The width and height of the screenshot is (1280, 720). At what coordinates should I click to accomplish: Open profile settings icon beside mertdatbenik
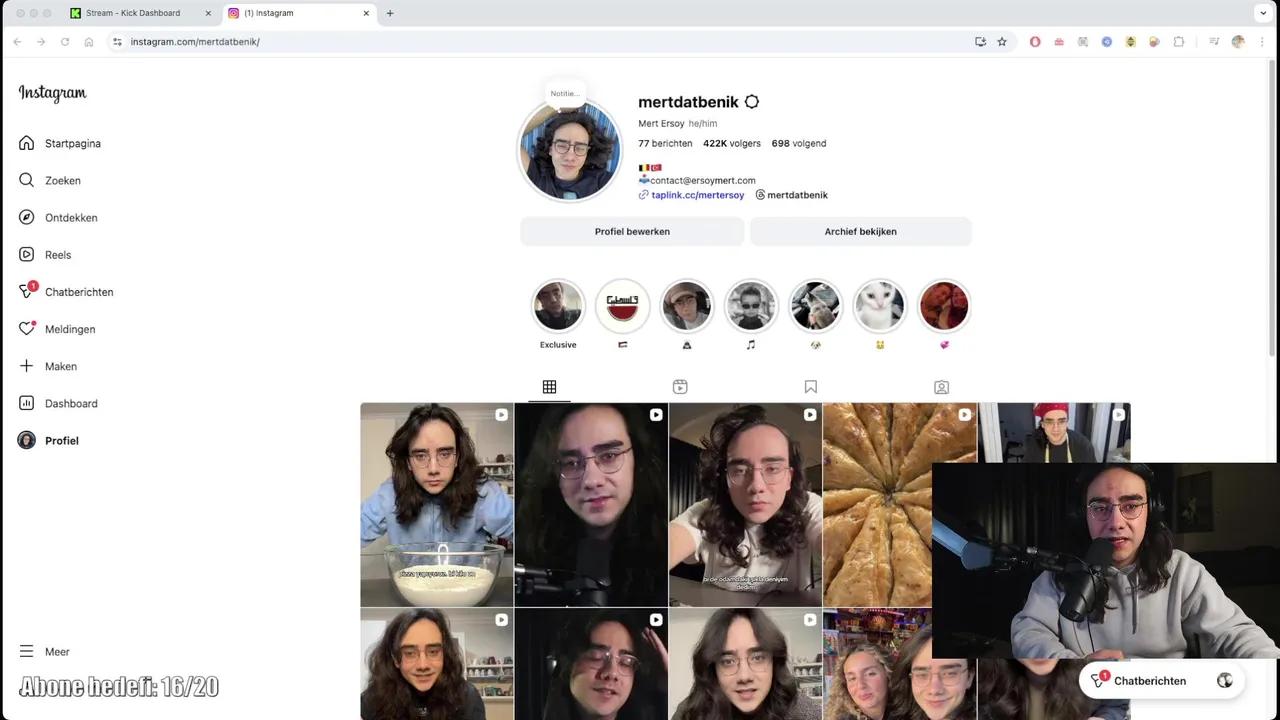pyautogui.click(x=752, y=102)
